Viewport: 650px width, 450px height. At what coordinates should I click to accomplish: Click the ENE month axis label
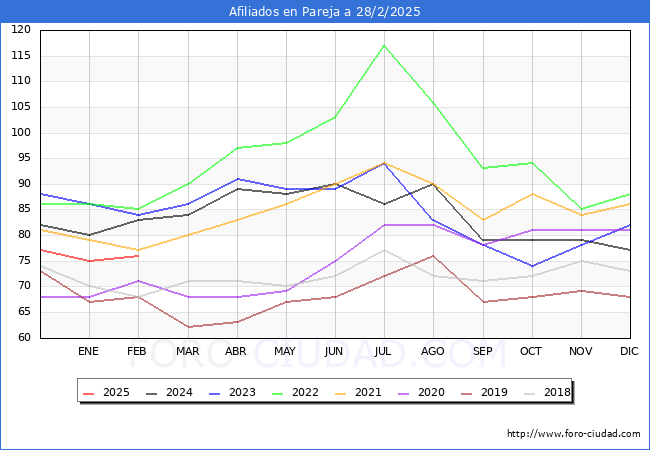pos(88,351)
